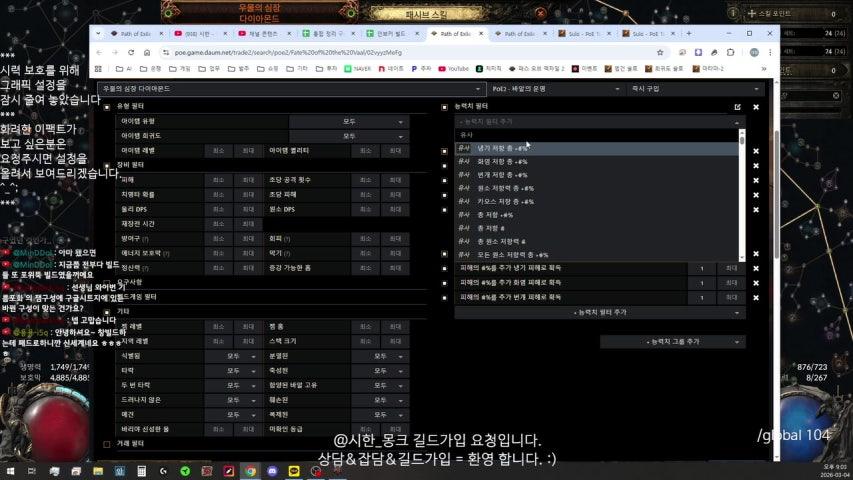Edit min value of 추가 냉기 피해 filter

click(702, 268)
